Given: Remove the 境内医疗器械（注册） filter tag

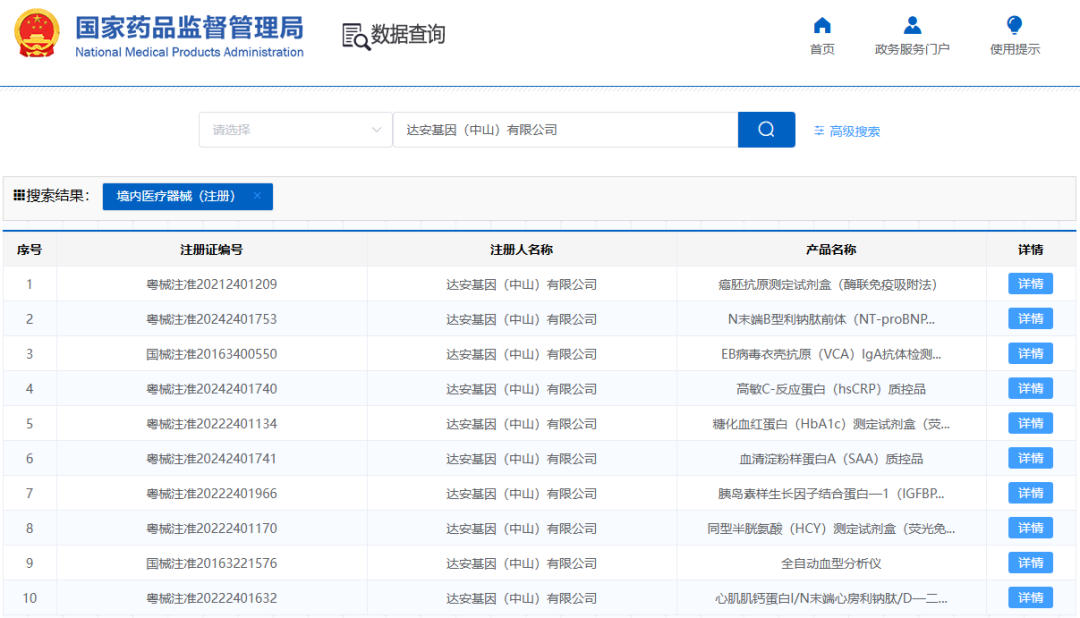Looking at the screenshot, I should [x=257, y=196].
